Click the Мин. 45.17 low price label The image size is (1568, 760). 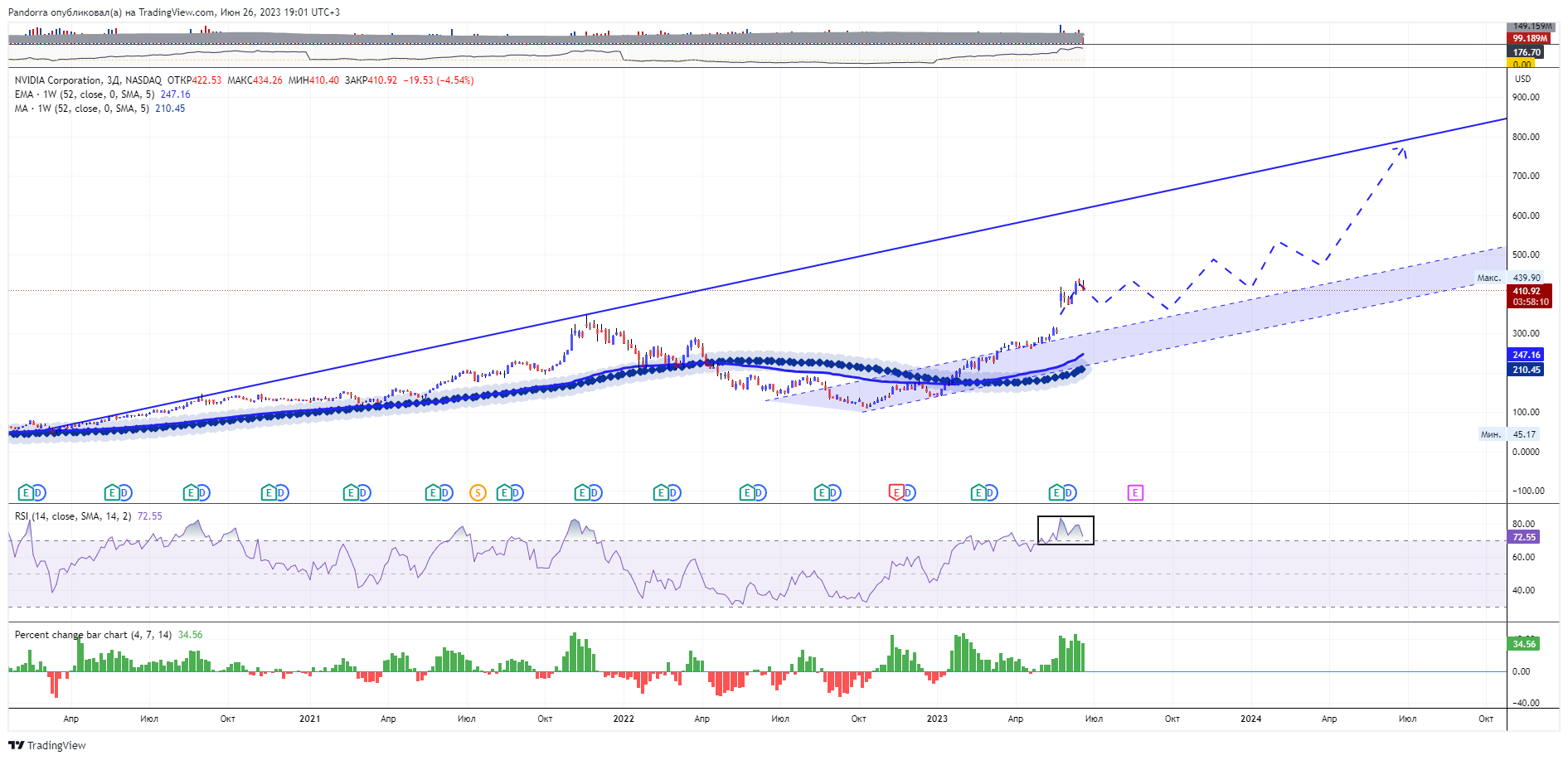click(1509, 434)
